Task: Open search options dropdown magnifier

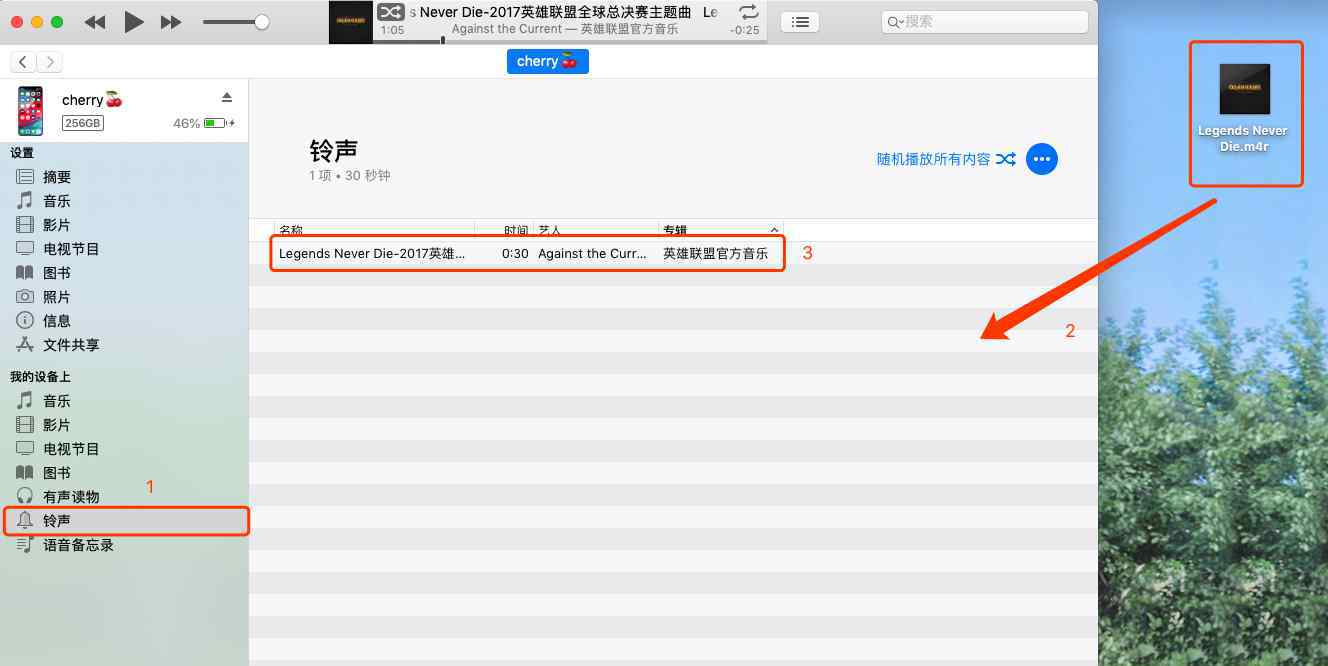Action: coord(895,22)
